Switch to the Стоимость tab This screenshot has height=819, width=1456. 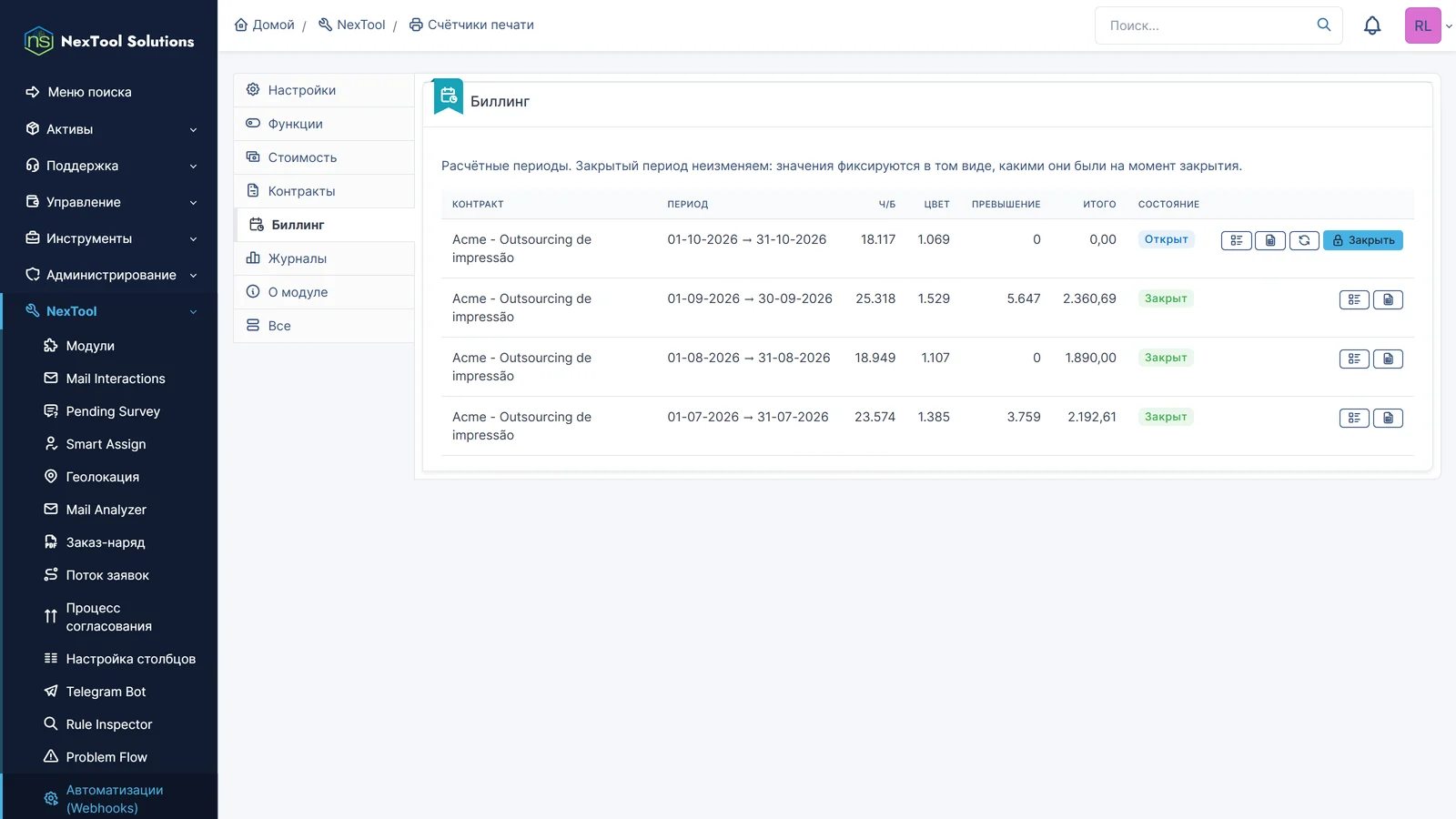324,157
